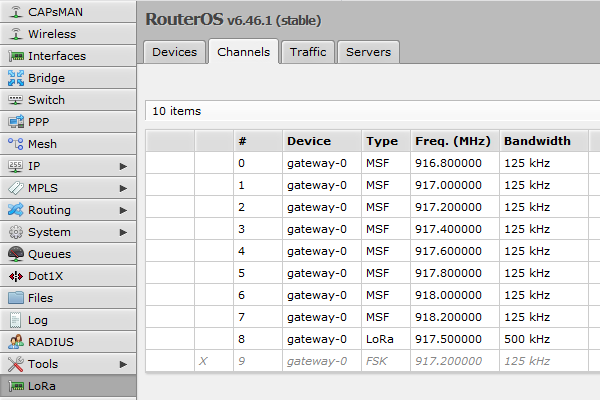Click the Files folder icon

[16, 298]
